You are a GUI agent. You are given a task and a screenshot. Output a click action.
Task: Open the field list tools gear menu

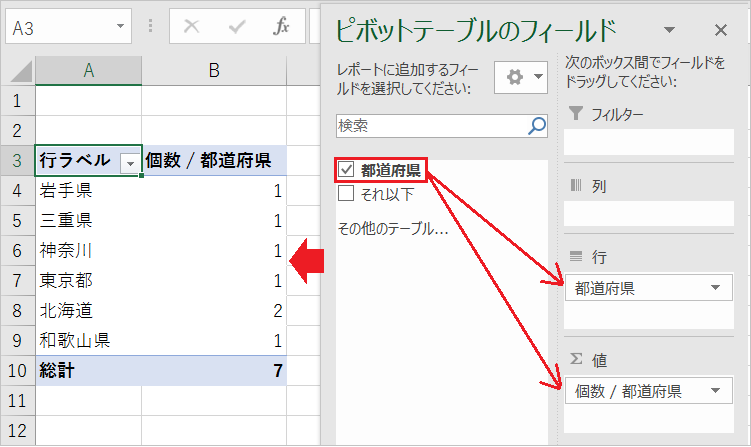tap(521, 77)
